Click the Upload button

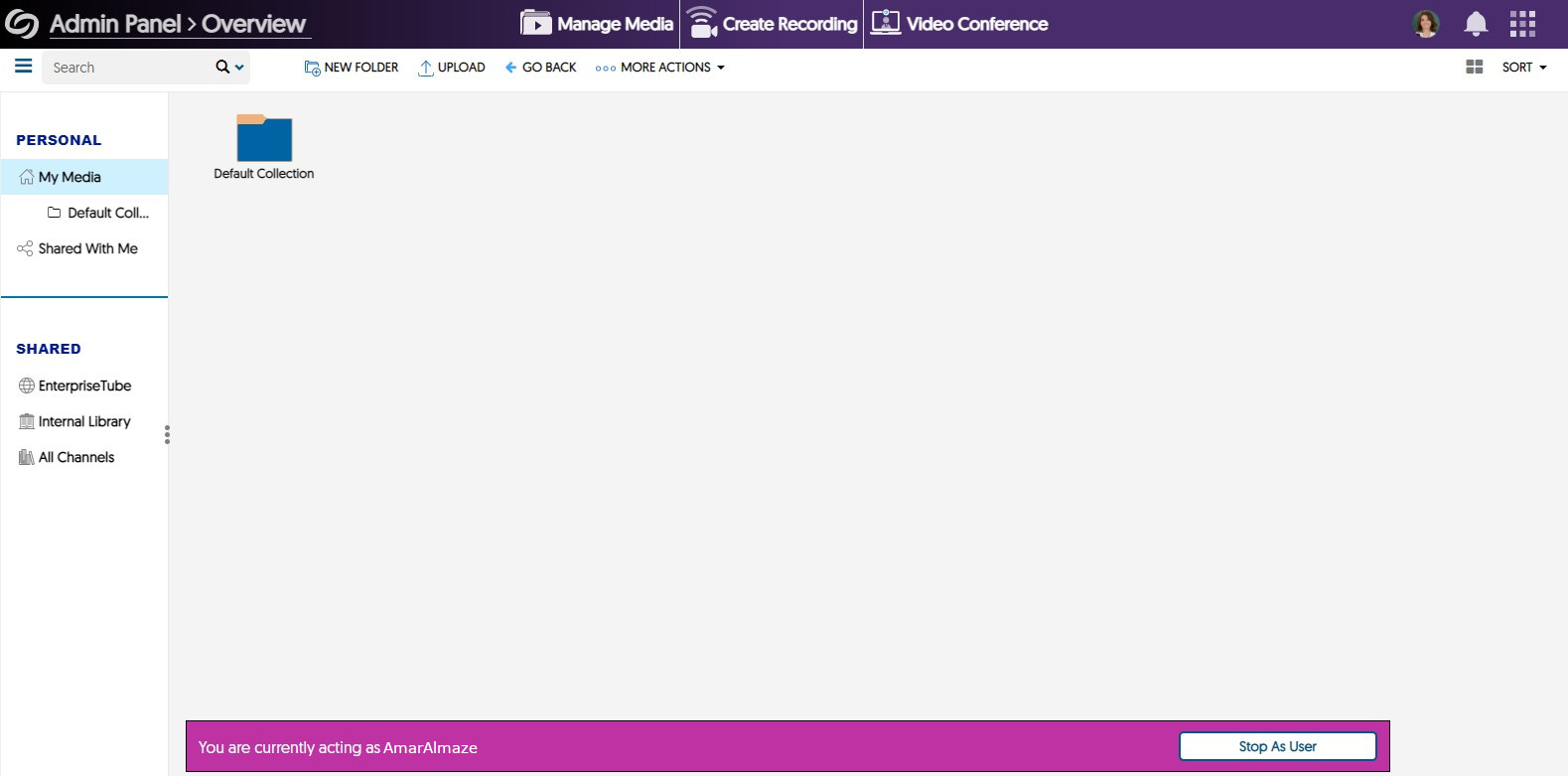coord(452,68)
